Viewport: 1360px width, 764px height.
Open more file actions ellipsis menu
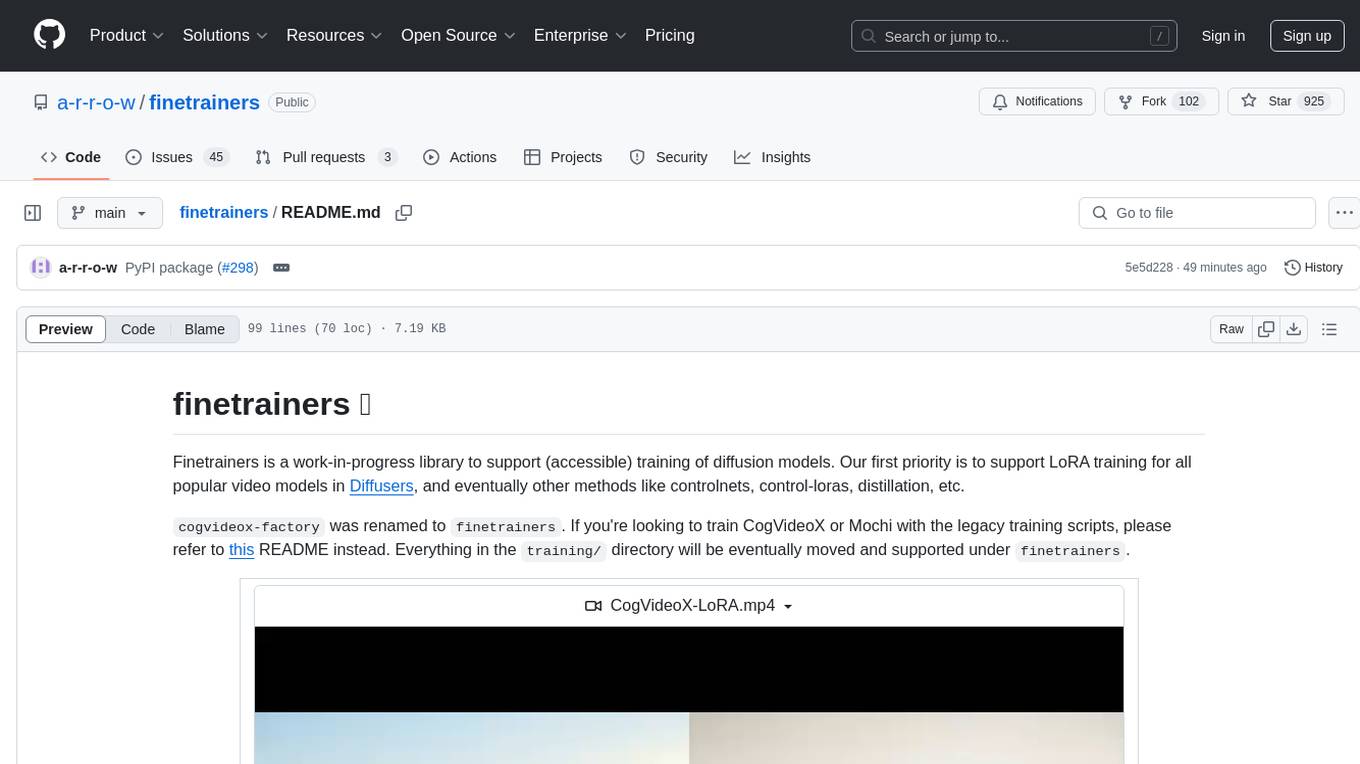[1344, 213]
